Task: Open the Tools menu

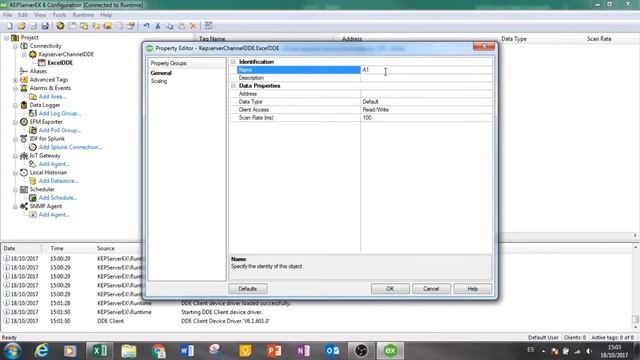Action: pyautogui.click(x=59, y=15)
